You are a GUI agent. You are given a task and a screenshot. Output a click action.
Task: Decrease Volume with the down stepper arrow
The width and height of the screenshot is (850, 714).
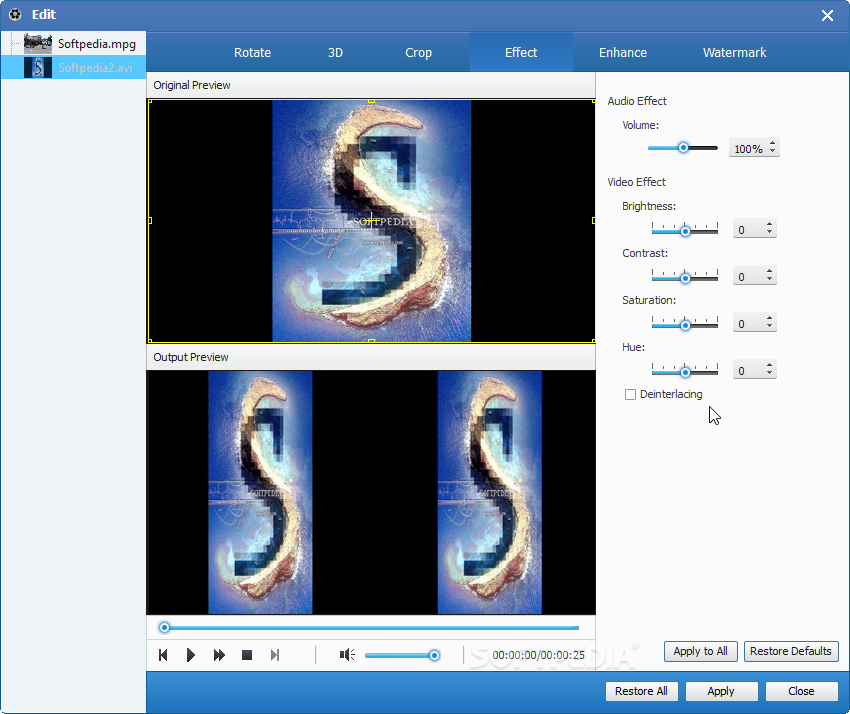(772, 151)
